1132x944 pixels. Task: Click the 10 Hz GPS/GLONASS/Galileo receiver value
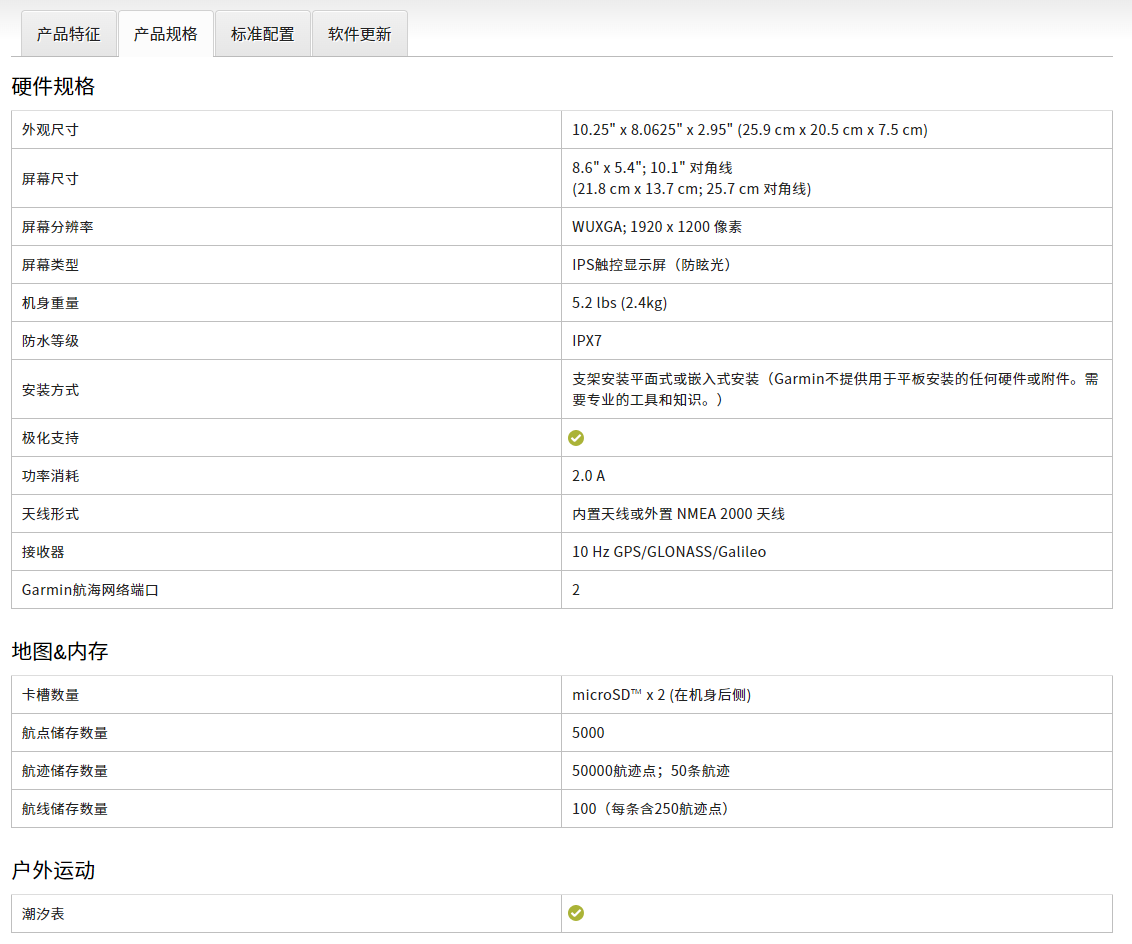click(x=669, y=552)
